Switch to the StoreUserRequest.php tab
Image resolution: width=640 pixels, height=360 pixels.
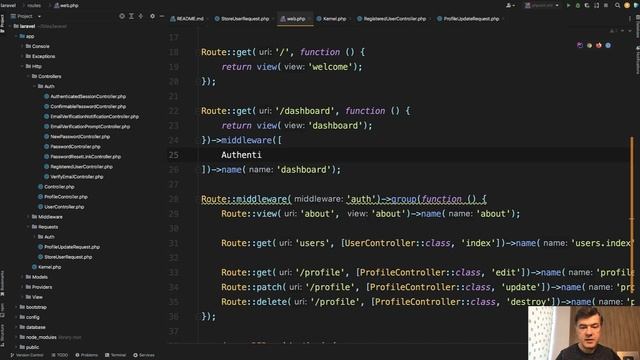[242, 19]
